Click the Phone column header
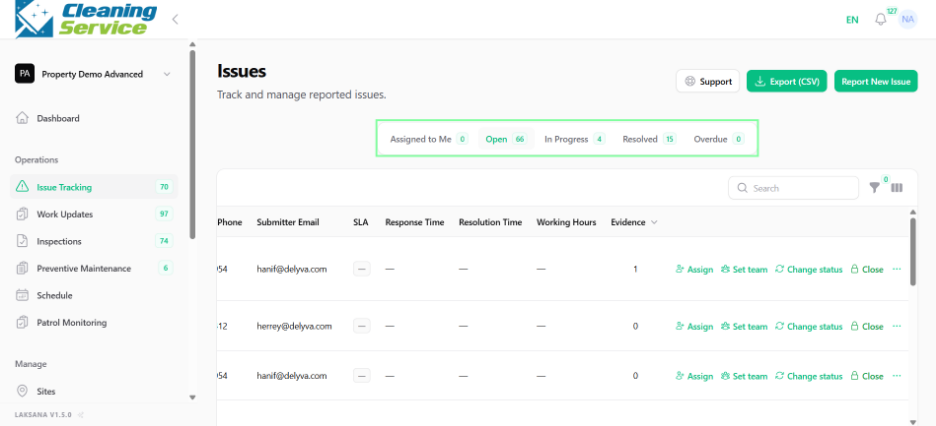 point(230,222)
